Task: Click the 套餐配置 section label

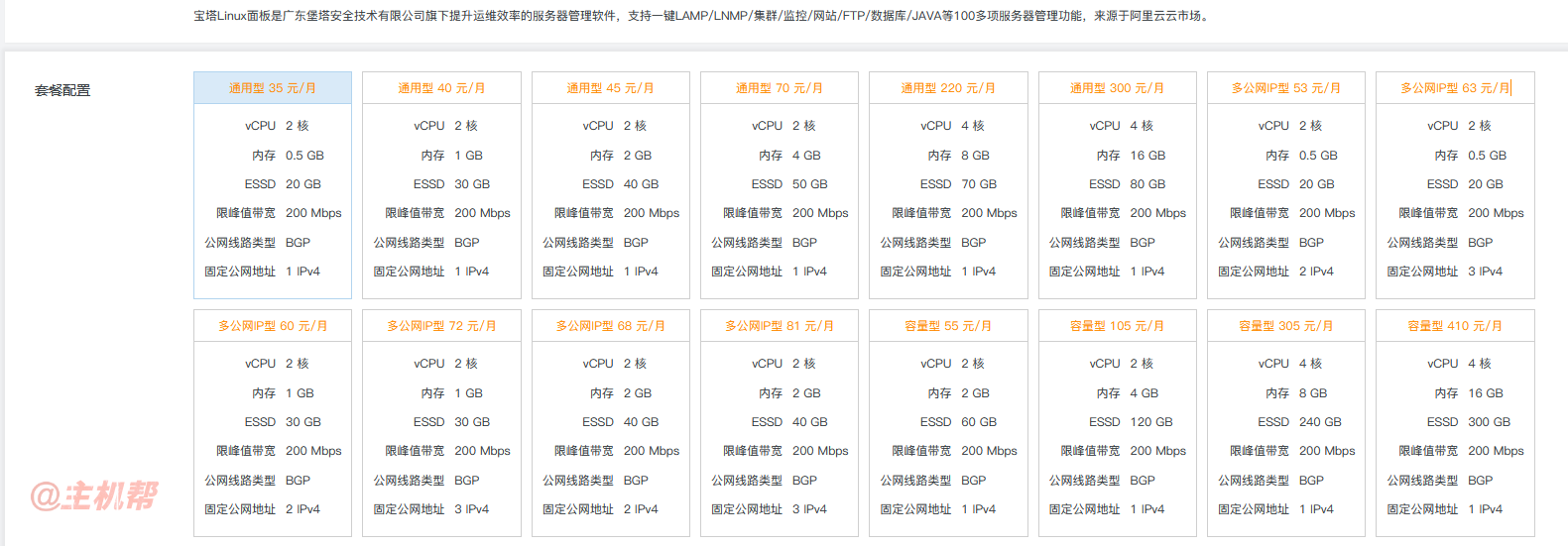Action: [62, 90]
